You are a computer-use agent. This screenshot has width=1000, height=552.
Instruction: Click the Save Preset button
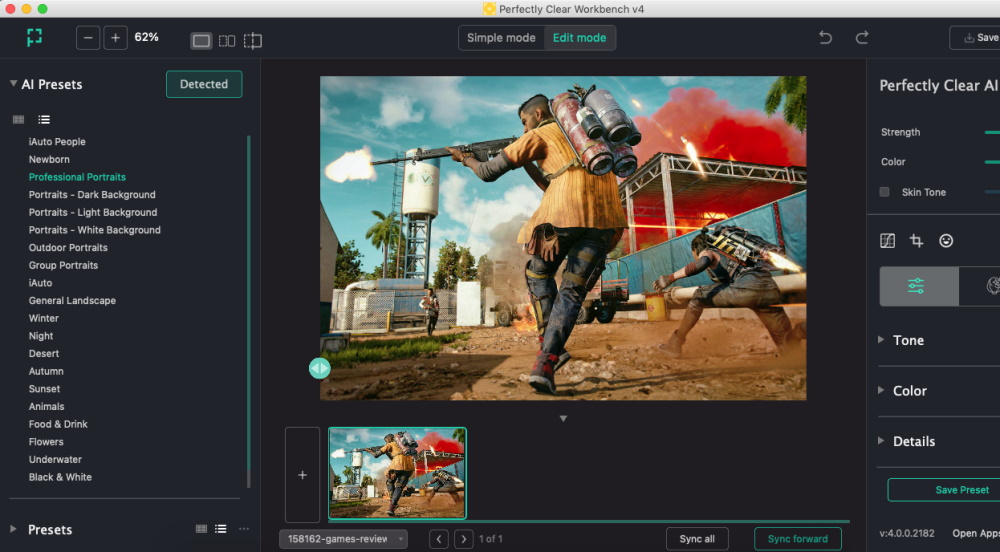tap(945, 490)
